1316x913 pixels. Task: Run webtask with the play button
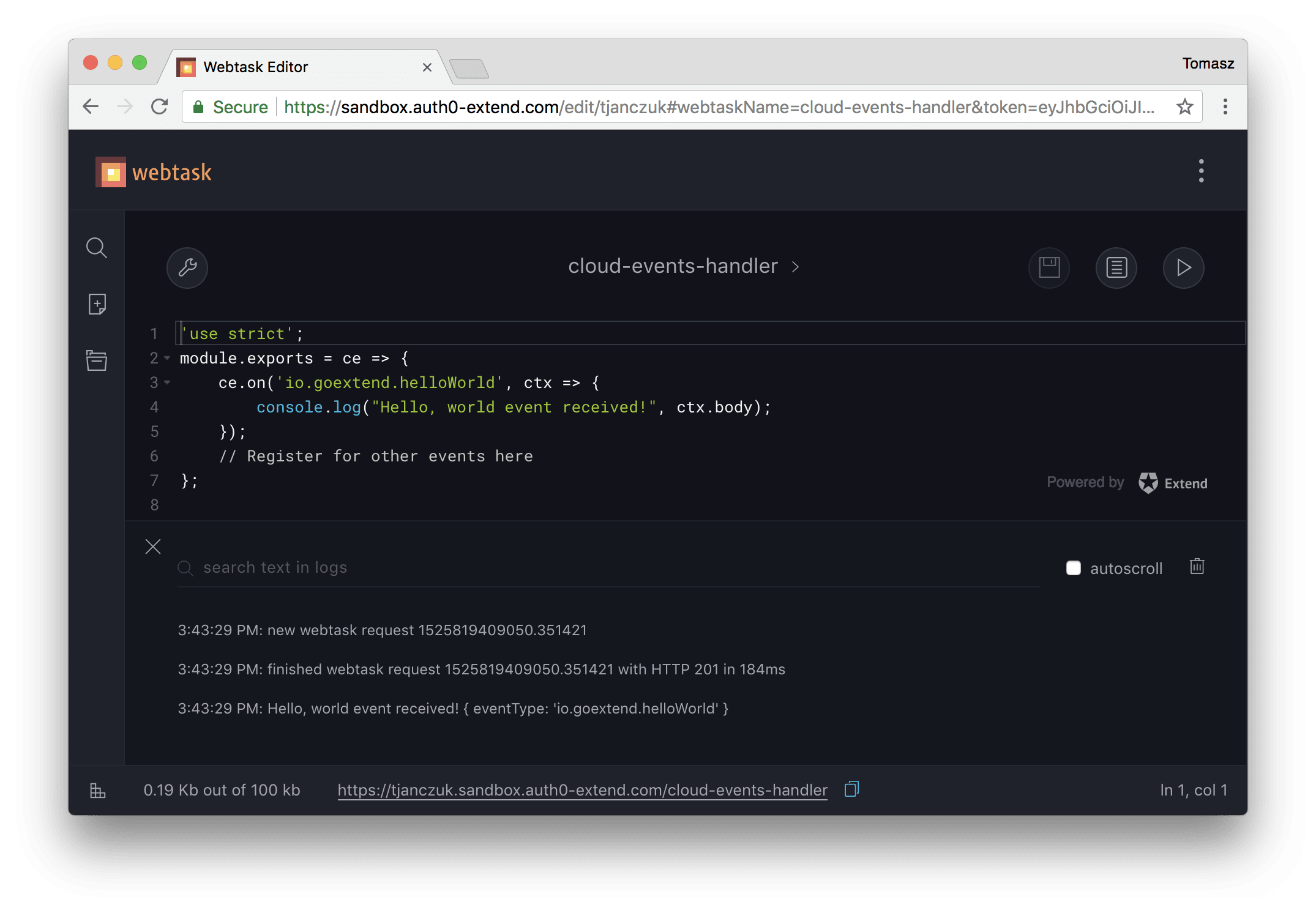coord(1184,267)
